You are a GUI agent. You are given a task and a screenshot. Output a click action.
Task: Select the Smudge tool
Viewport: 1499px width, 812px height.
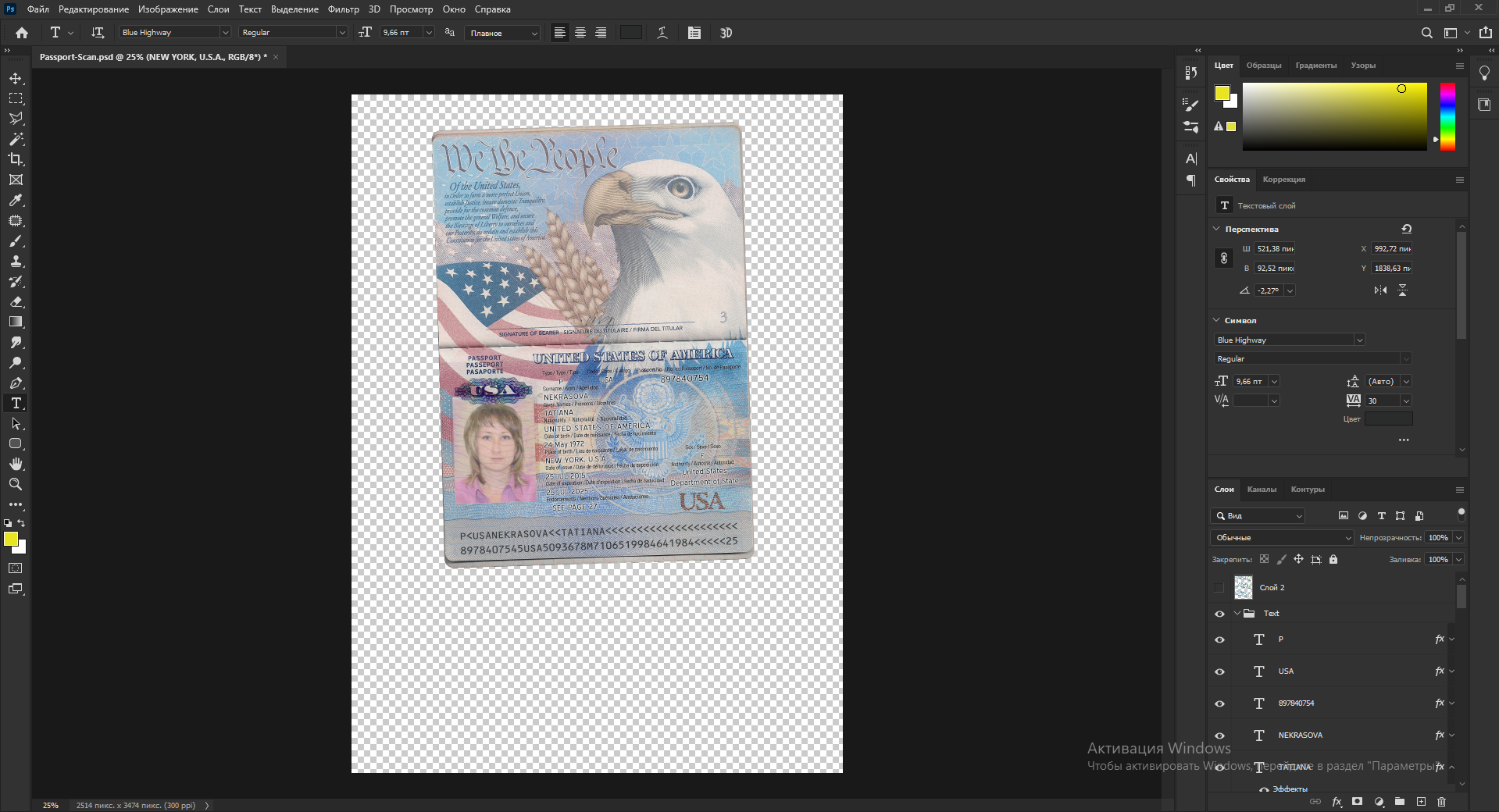pyautogui.click(x=16, y=342)
